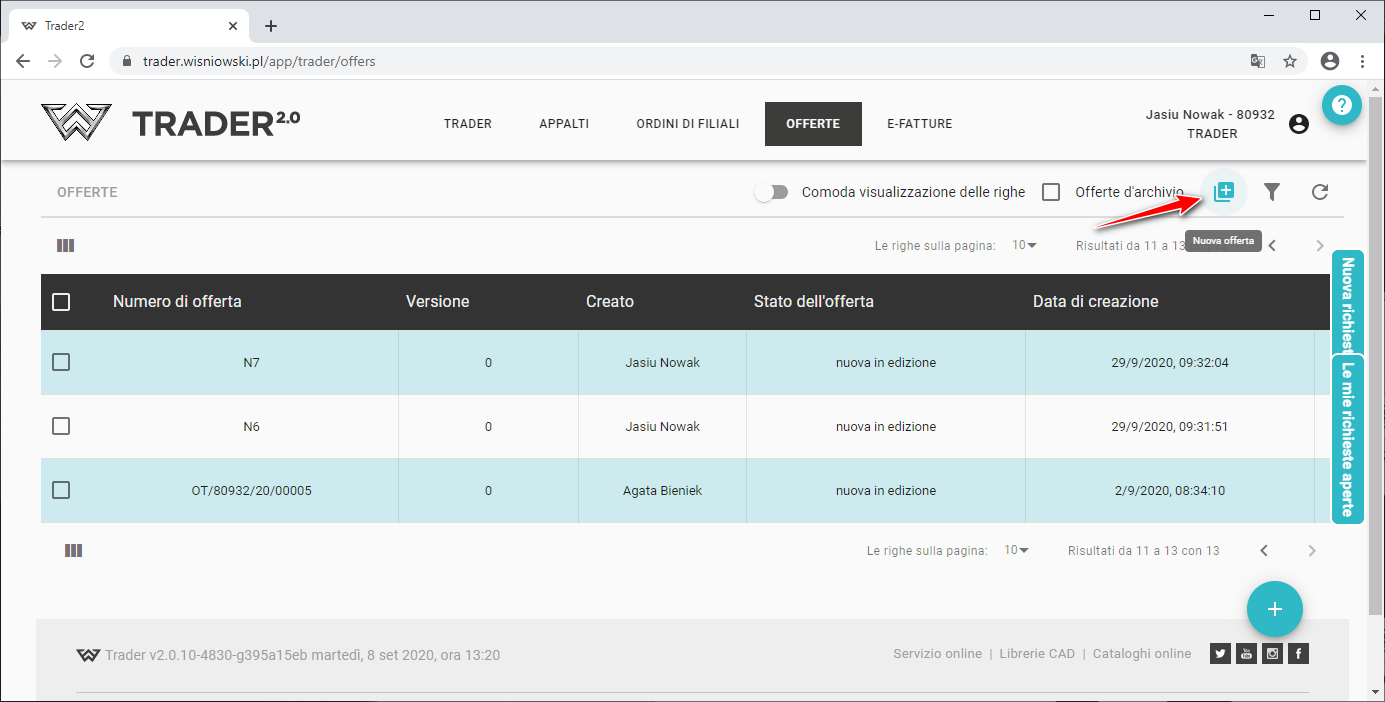
Task: Tick the select-all checkbox in table header
Action: pos(61,302)
